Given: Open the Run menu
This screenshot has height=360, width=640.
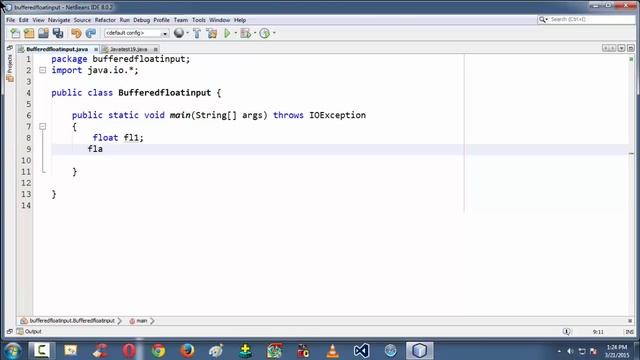Looking at the screenshot, I should click(124, 20).
